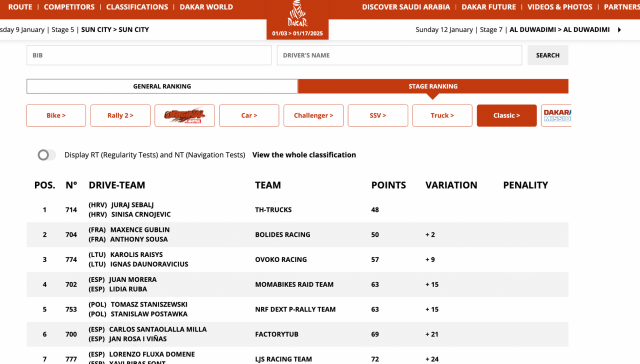Click driver Juan Morera
Viewport: 640px width, 364px height.
(x=133, y=280)
